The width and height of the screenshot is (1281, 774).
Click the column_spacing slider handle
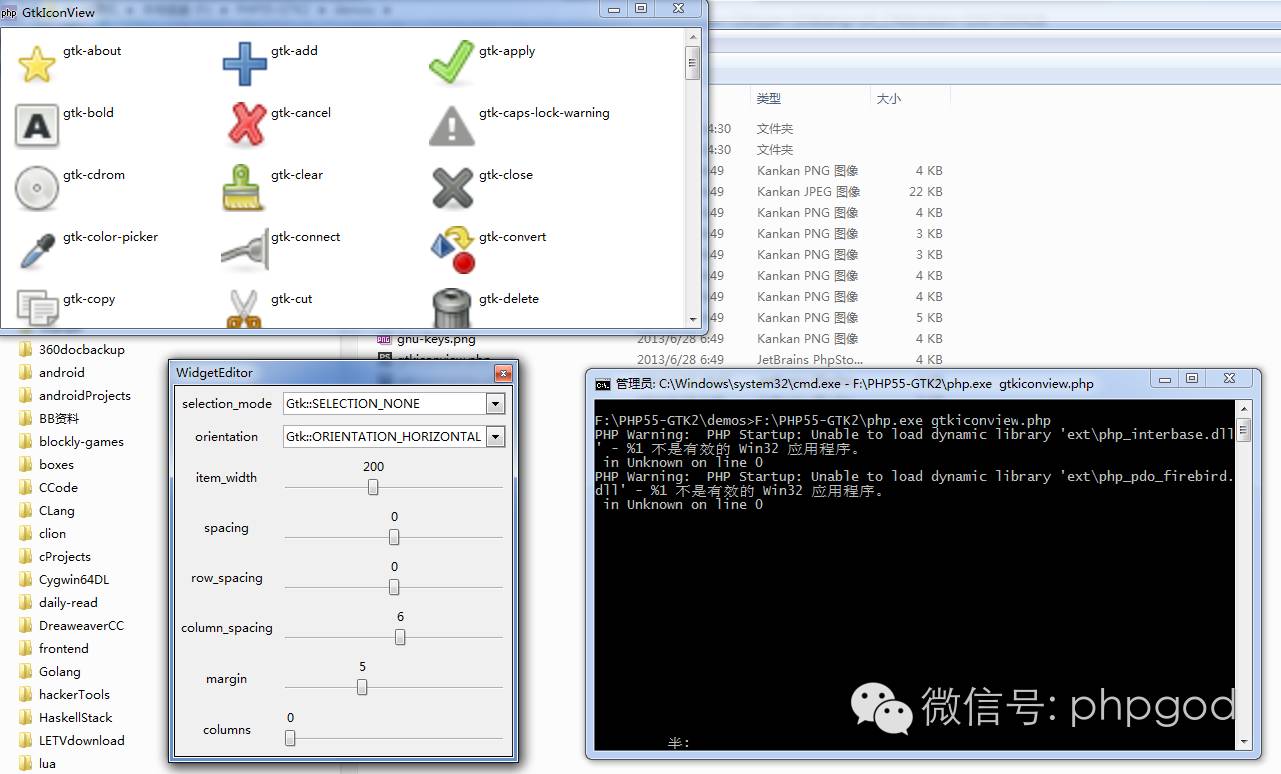pyautogui.click(x=400, y=637)
